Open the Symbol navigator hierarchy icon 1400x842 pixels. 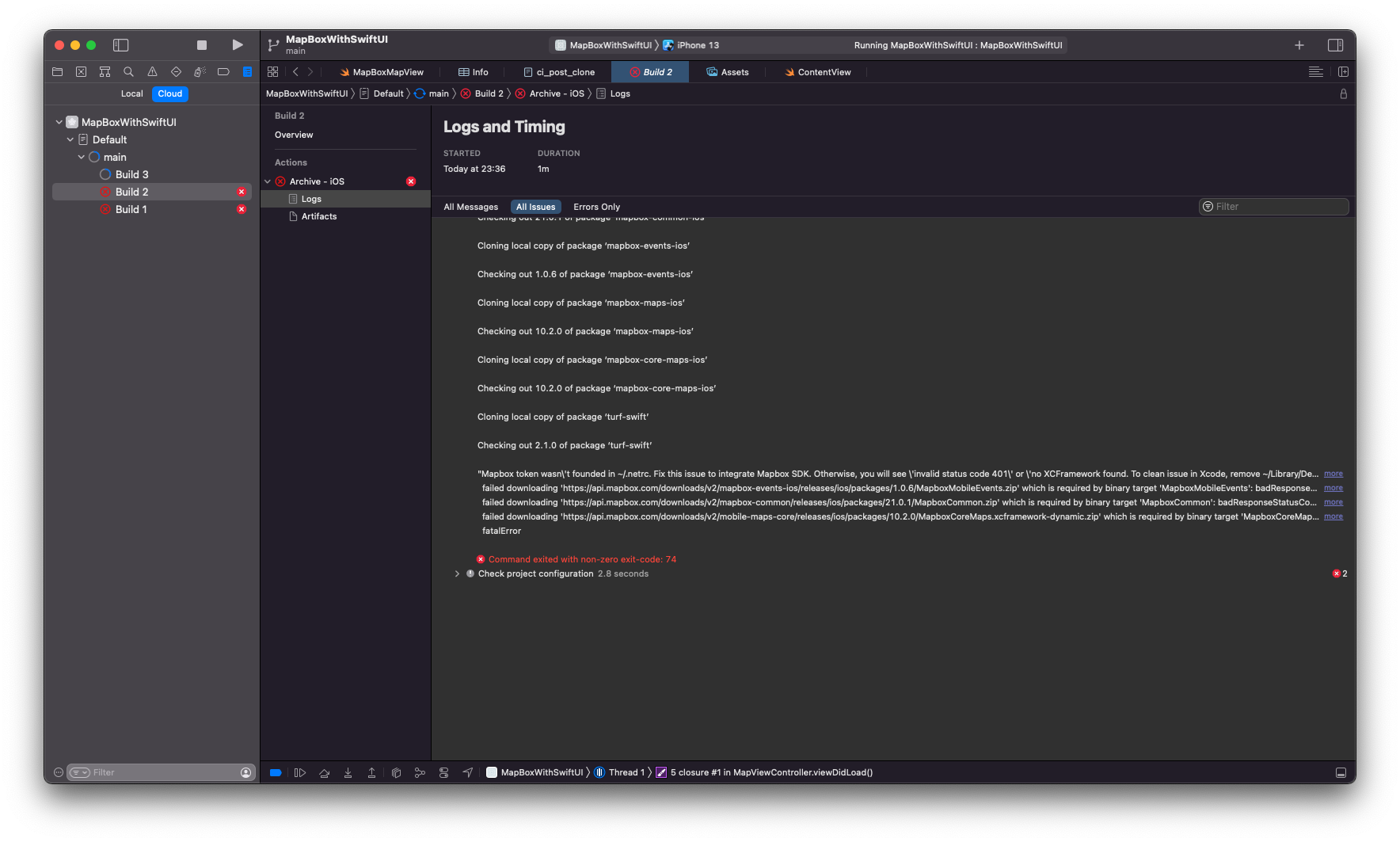click(105, 72)
